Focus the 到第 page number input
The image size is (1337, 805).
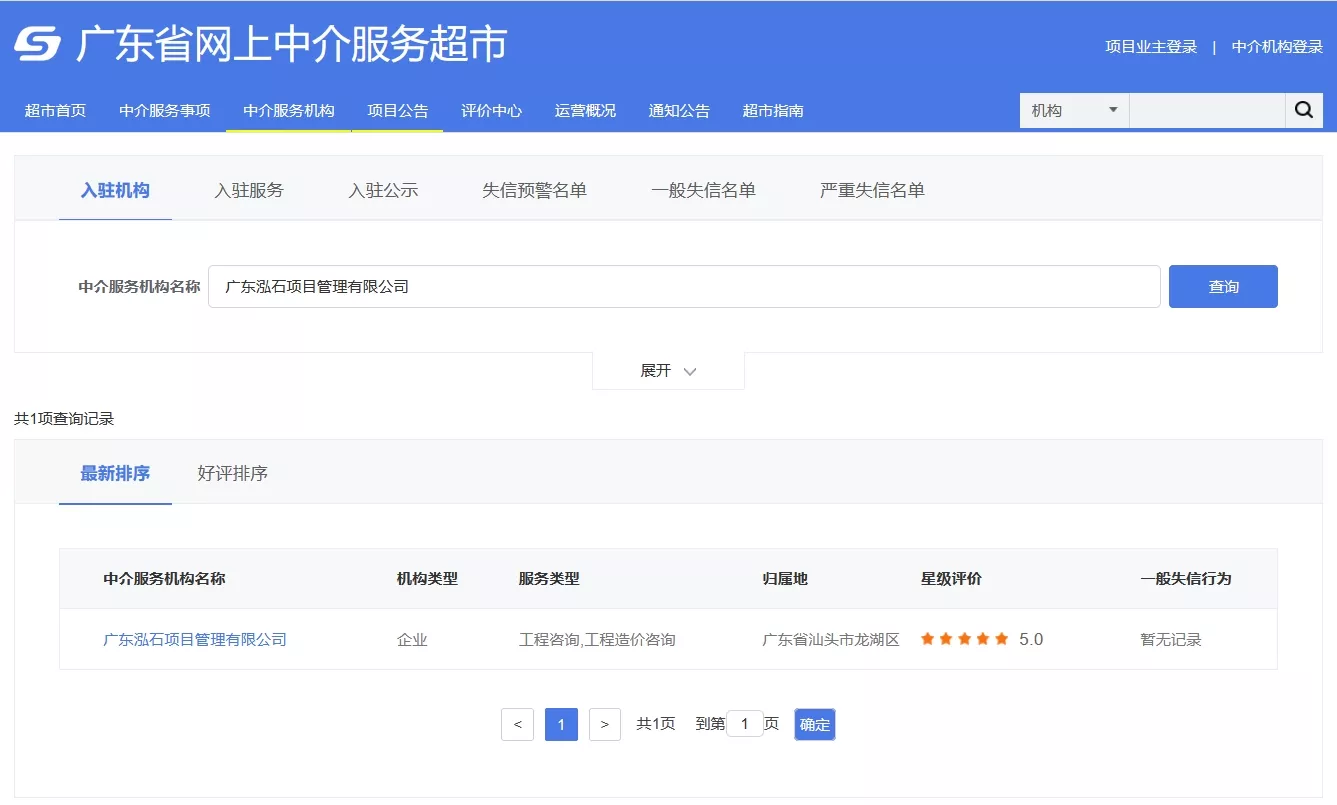point(745,724)
